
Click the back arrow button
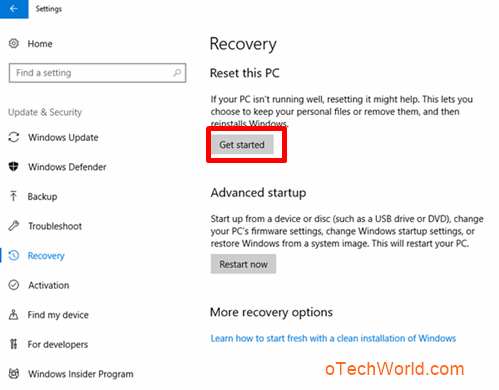point(14,9)
